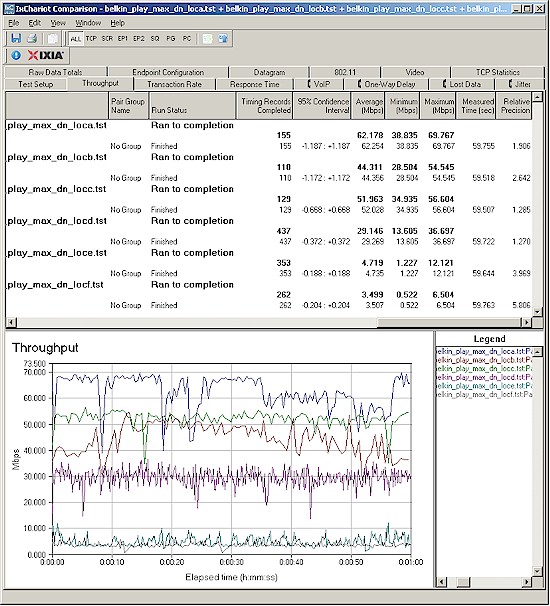The width and height of the screenshot is (550, 606).
Task: Click the results table scroll-down arrow
Action: point(538,312)
